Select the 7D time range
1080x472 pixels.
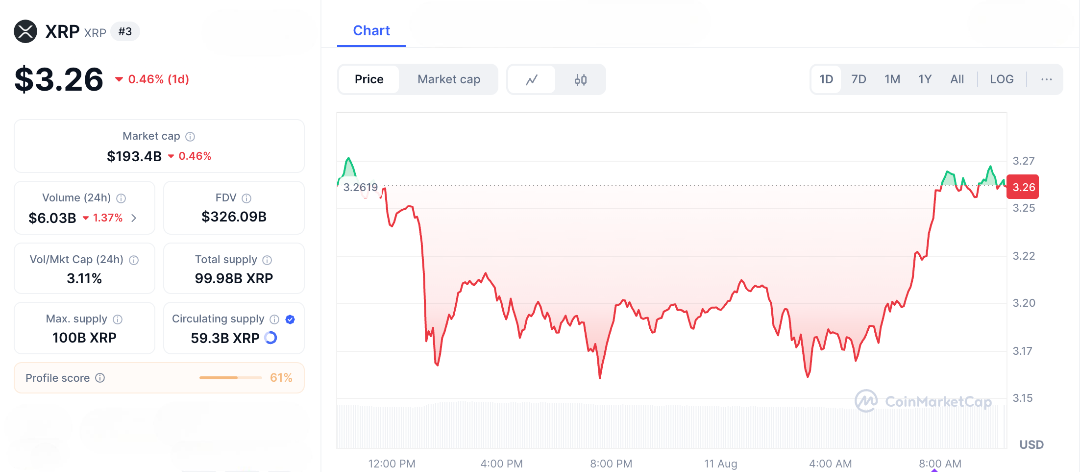[858, 79]
